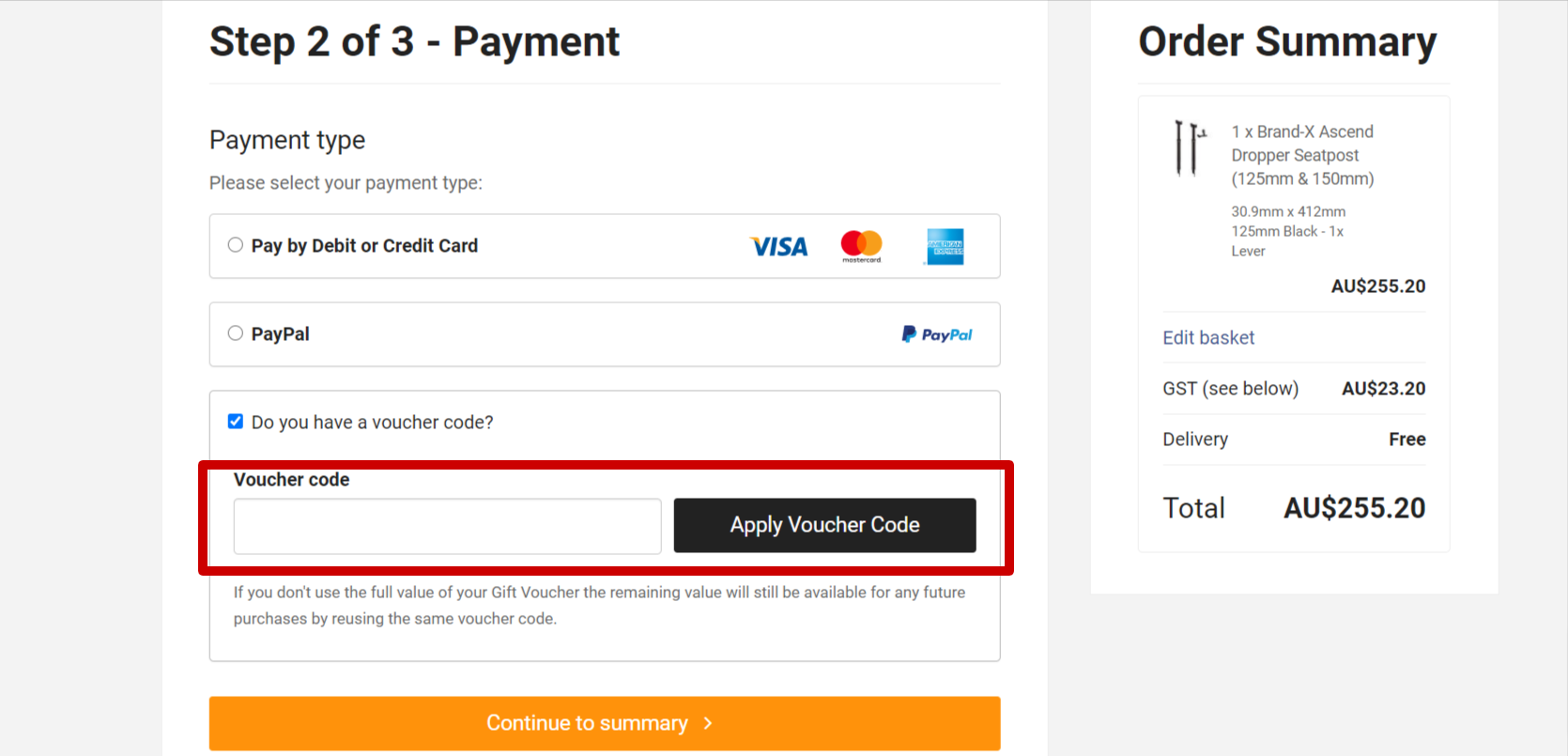The height and width of the screenshot is (756, 1568).
Task: Select PayPal as payment type
Action: (x=235, y=332)
